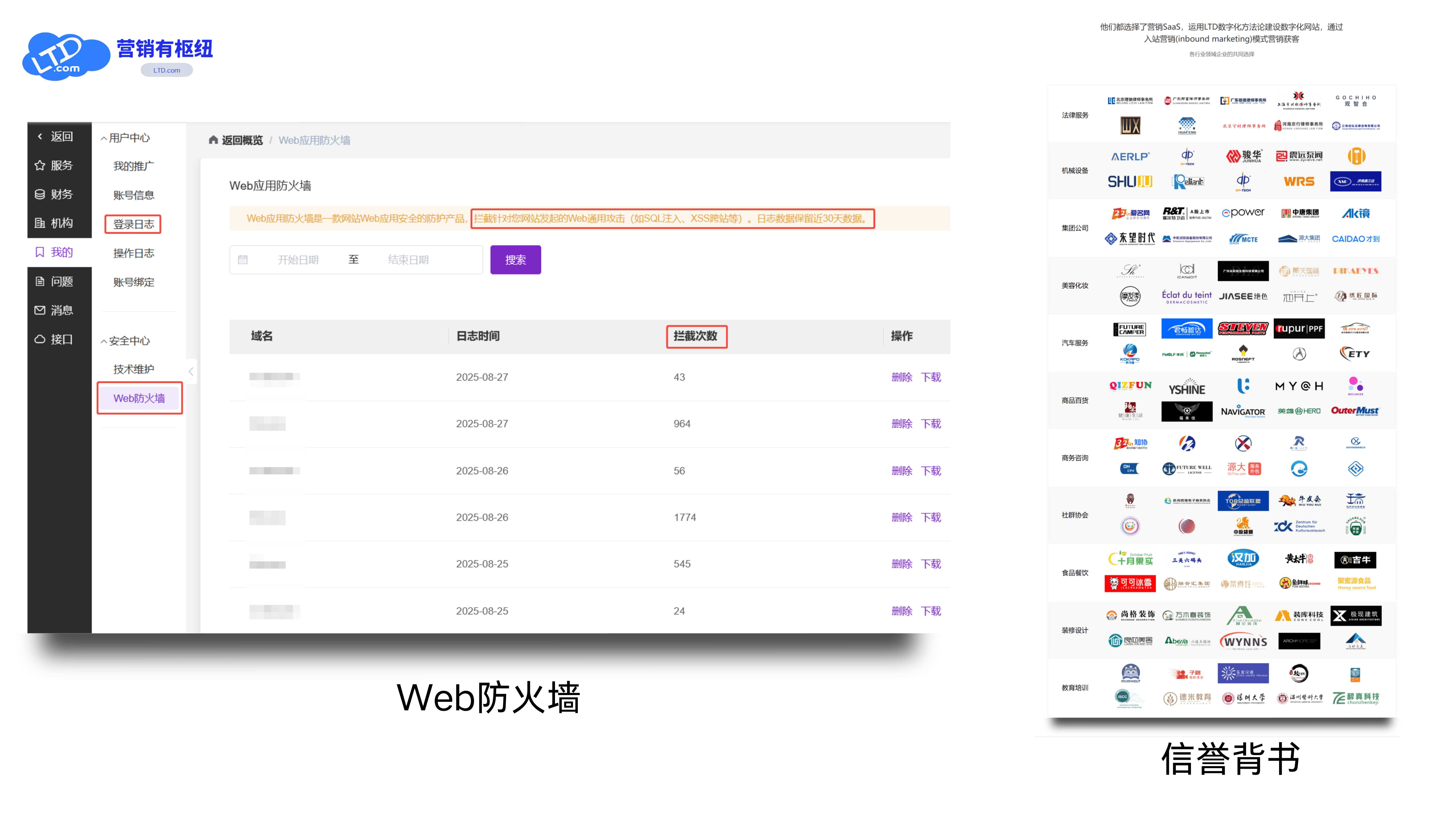Click the 服务 sidebar label
1456x819 pixels.
pyautogui.click(x=62, y=165)
